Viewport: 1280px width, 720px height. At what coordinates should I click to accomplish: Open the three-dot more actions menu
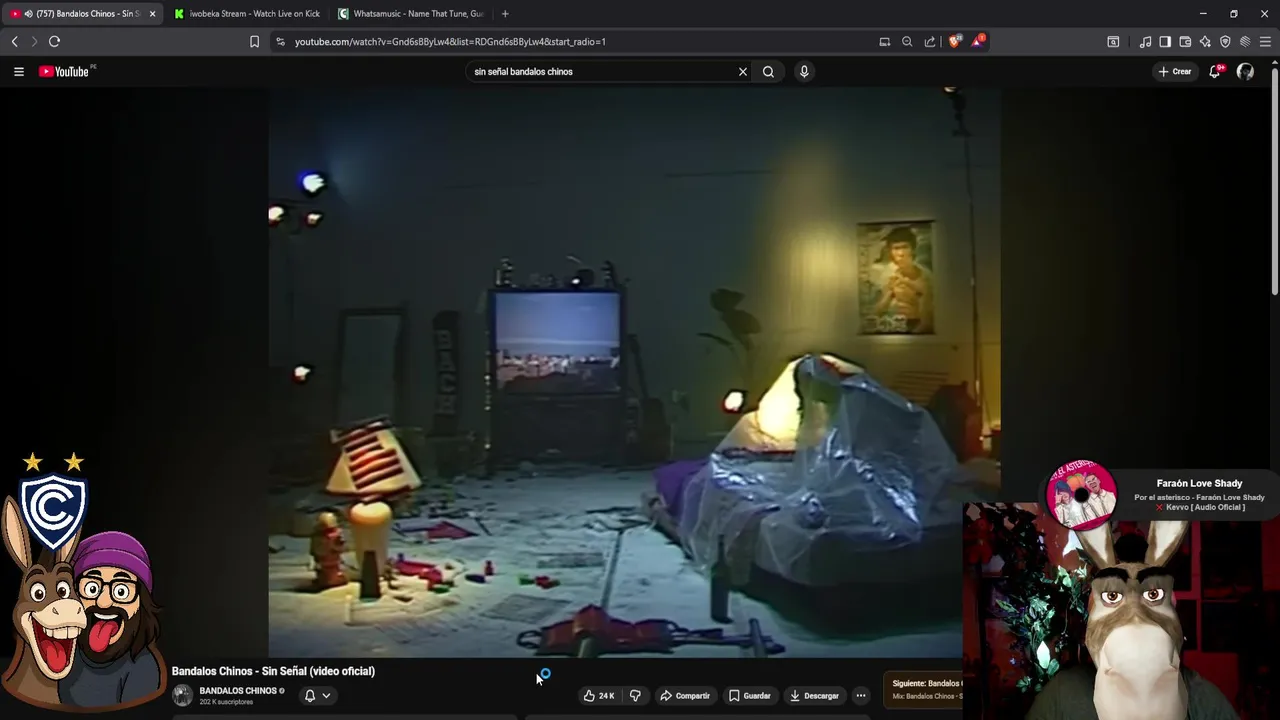click(x=861, y=695)
